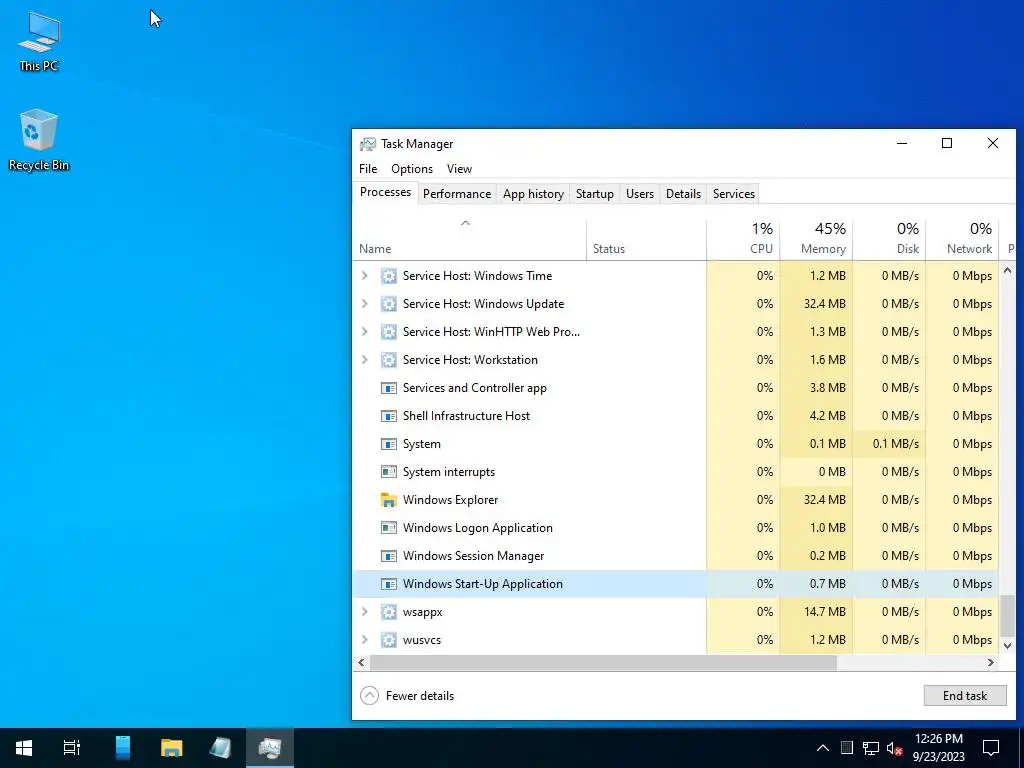This screenshot has width=1024, height=768.
Task: Expand Service Host: WinHTTP Web Proxy group
Action: [x=364, y=332]
